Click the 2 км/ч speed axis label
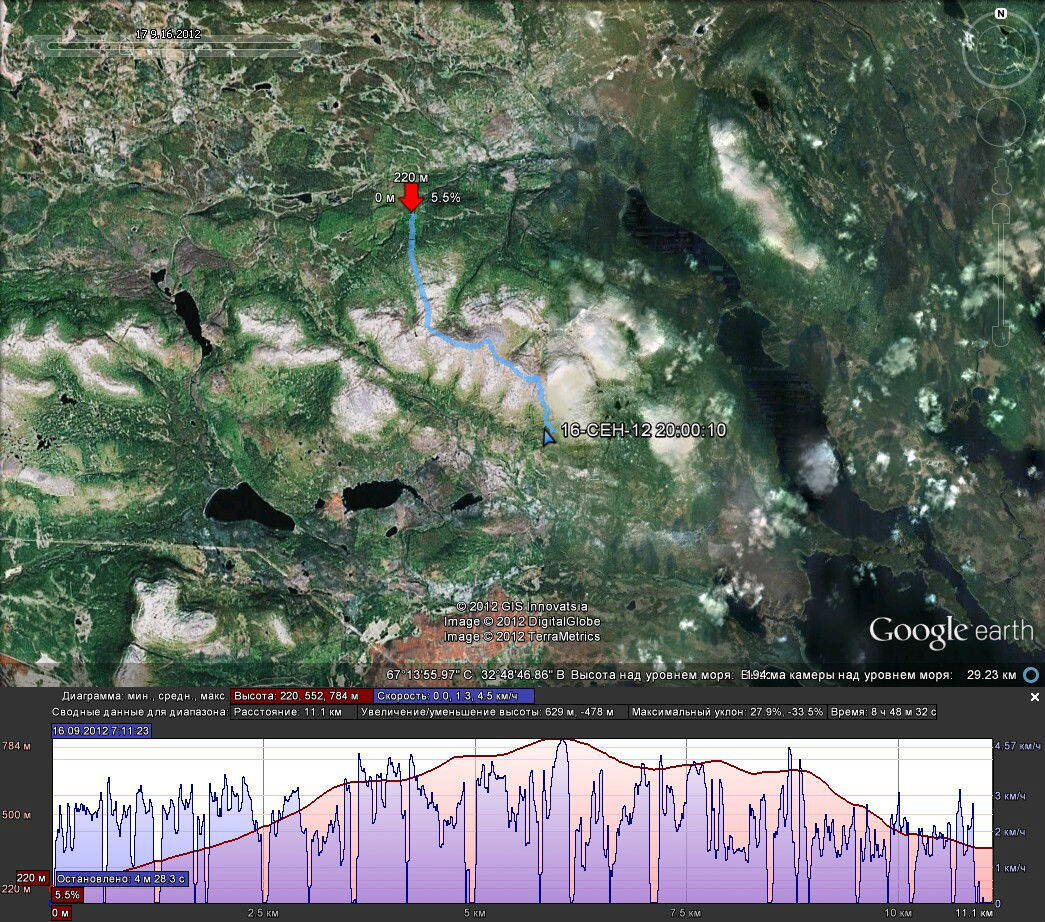Viewport: 1045px width, 922px height. [x=1010, y=832]
